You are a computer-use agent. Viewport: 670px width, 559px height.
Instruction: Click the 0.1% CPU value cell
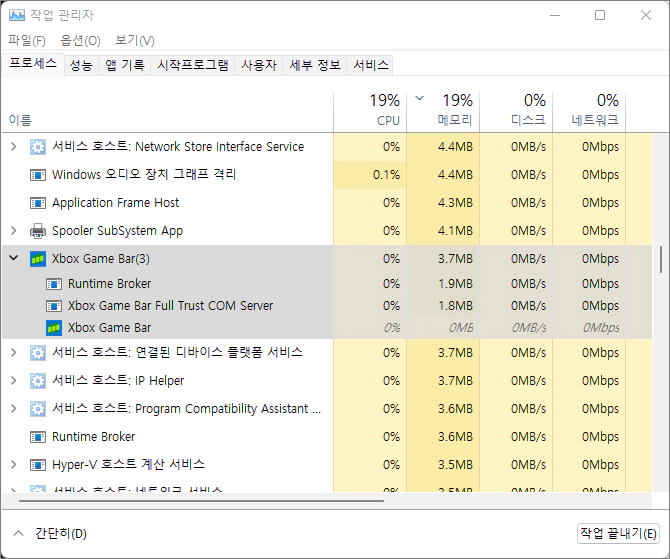(x=370, y=175)
